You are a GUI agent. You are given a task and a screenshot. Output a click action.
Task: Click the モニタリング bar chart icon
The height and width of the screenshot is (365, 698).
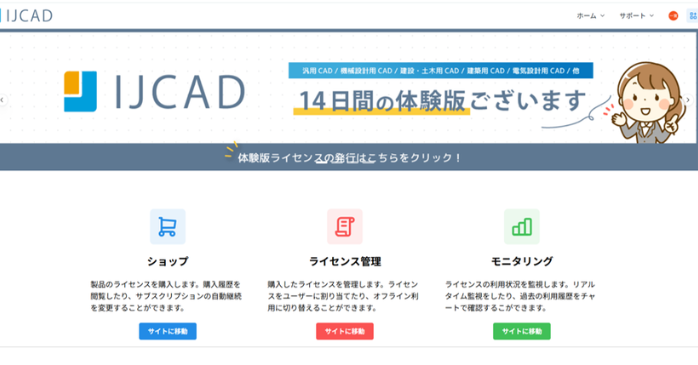pyautogui.click(x=522, y=227)
